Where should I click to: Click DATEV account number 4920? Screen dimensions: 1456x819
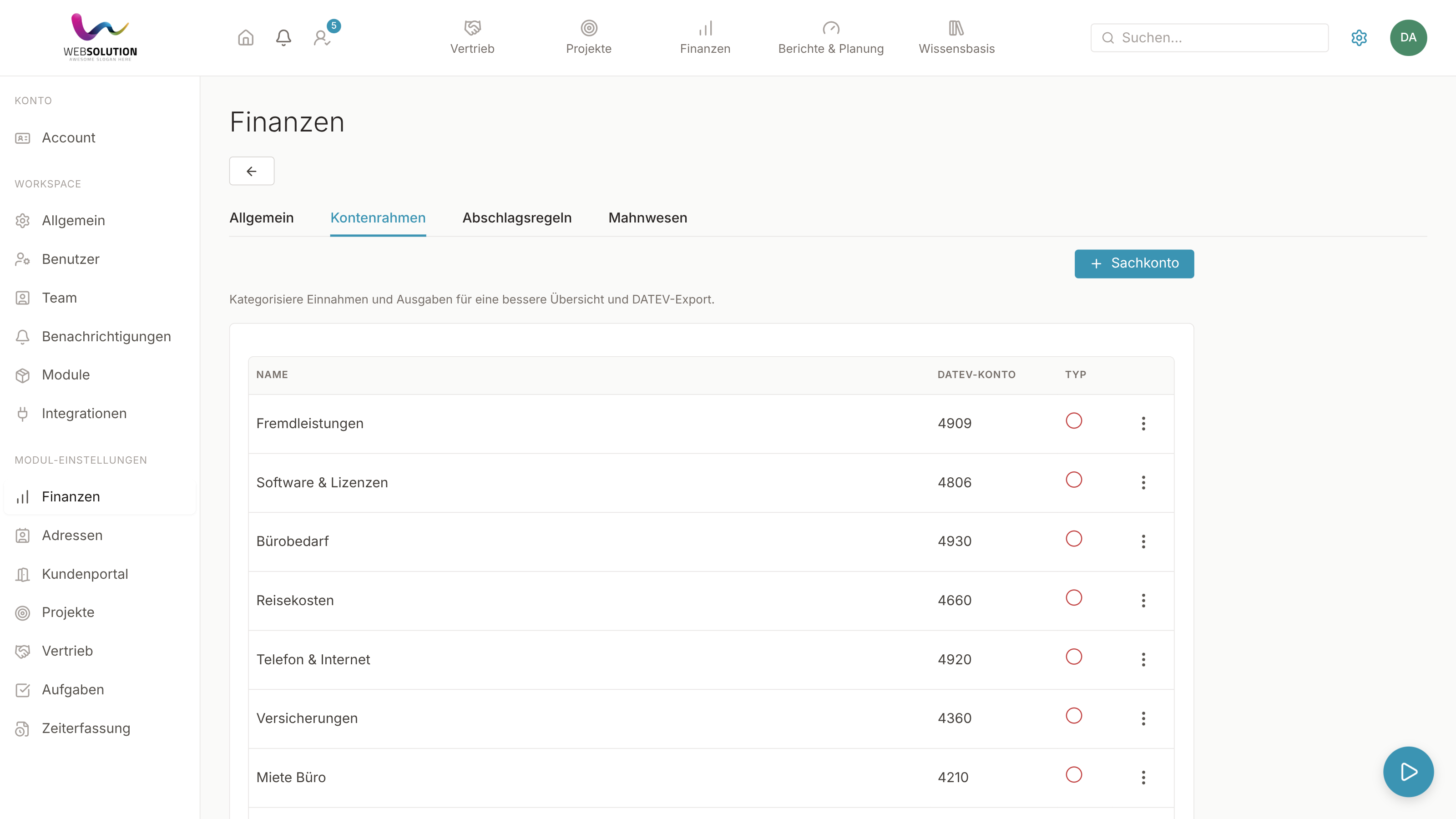click(x=954, y=660)
